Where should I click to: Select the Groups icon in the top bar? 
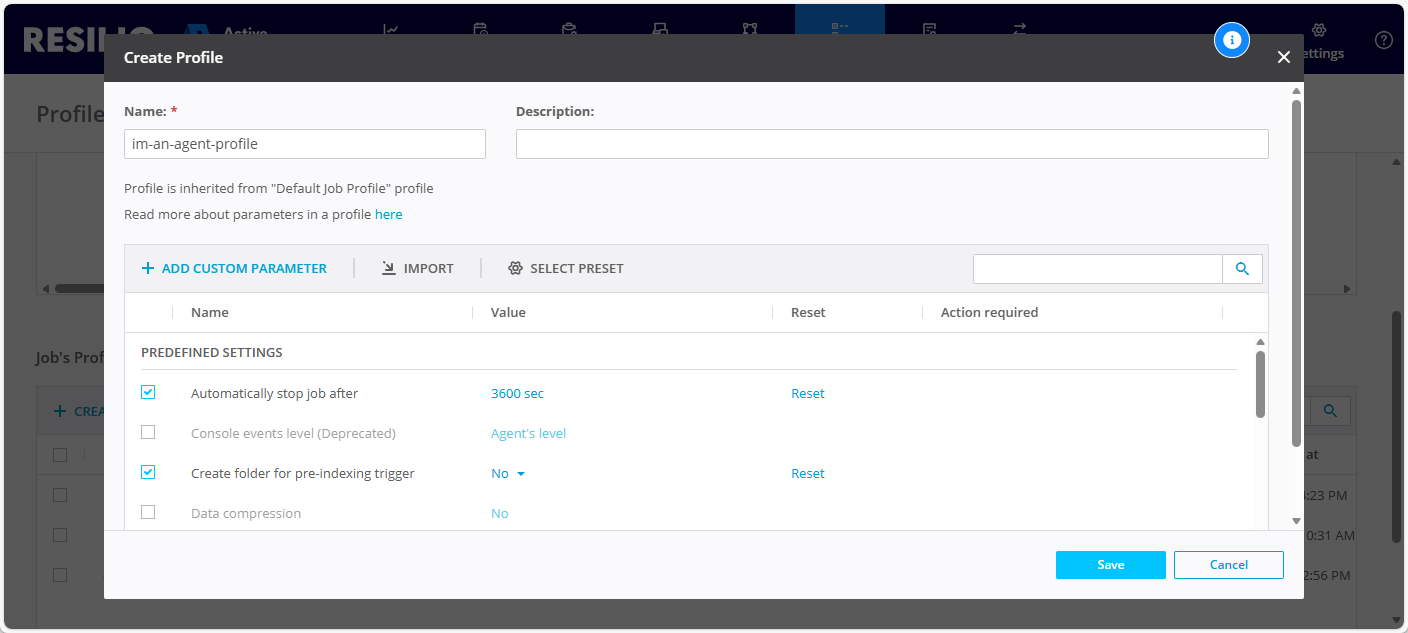750,30
